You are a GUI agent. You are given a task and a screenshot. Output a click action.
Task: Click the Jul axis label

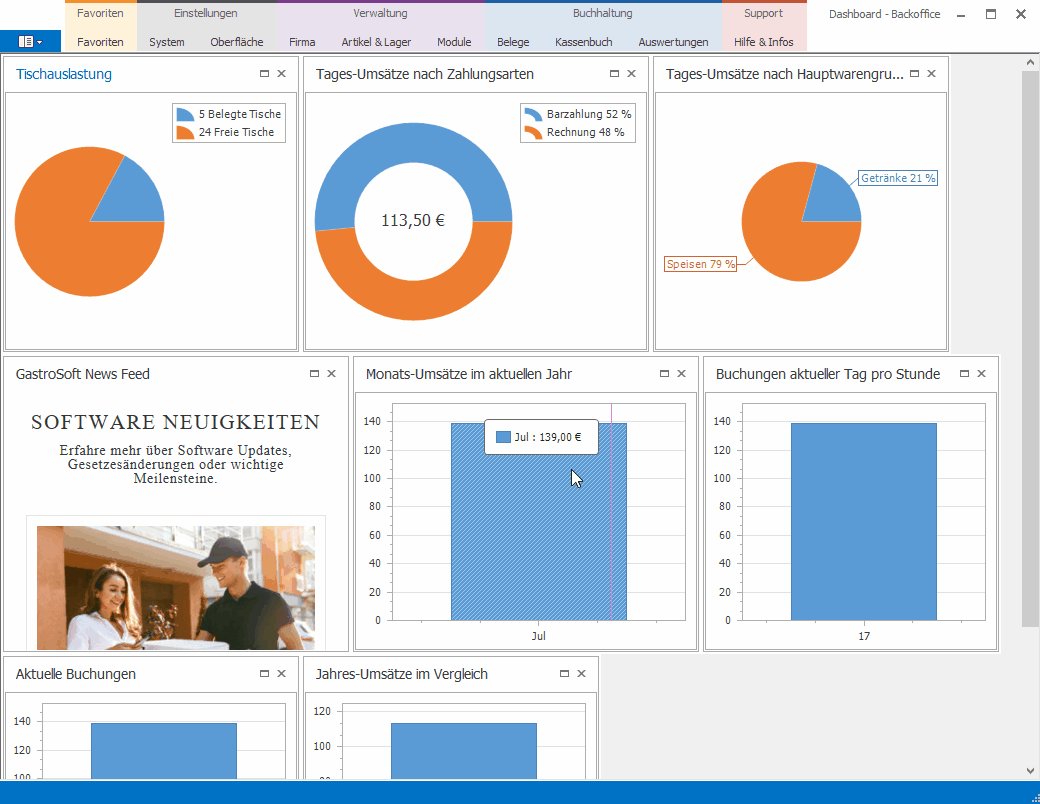[539, 636]
